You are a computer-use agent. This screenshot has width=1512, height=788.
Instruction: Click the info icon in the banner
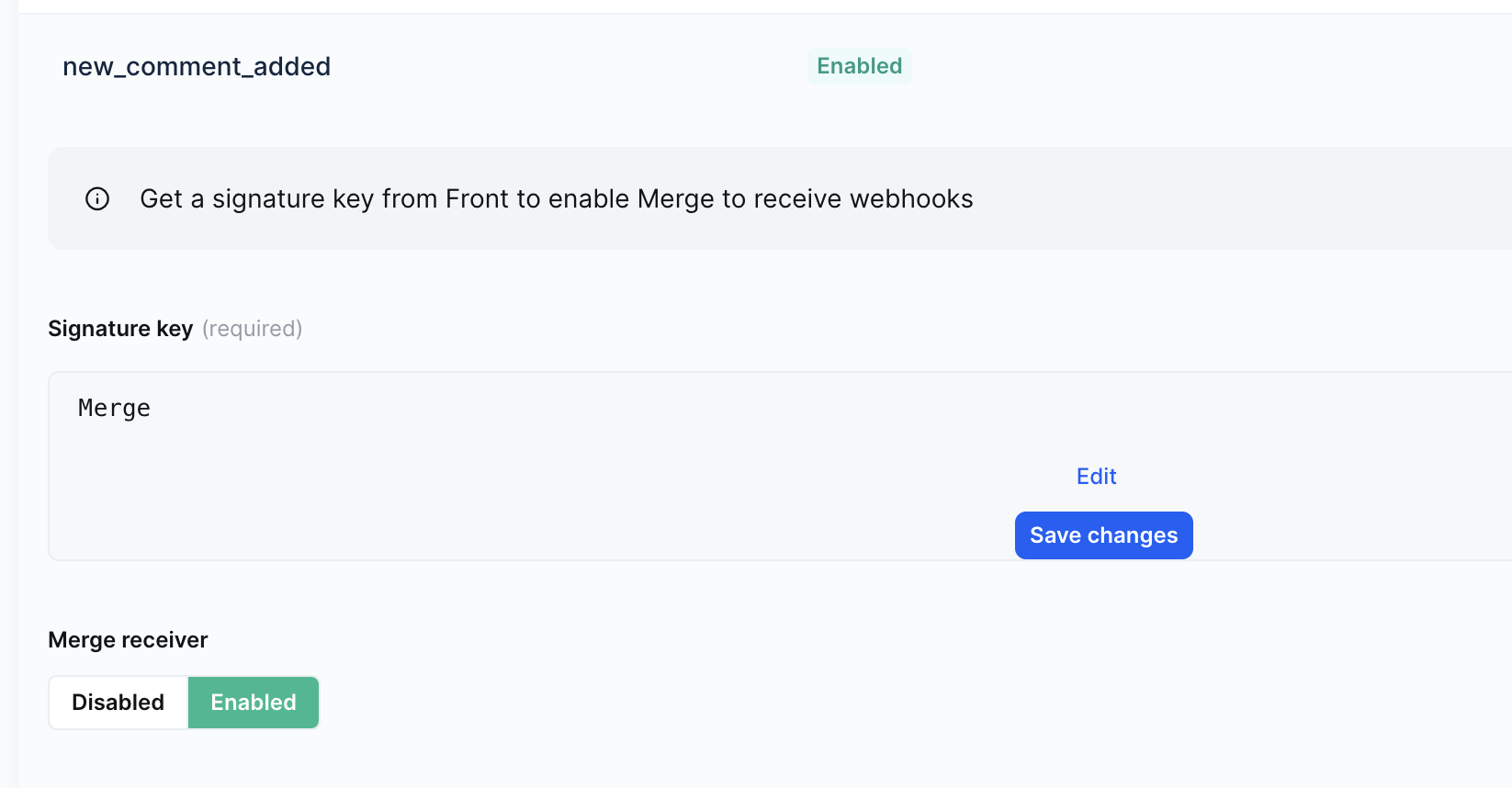point(97,198)
